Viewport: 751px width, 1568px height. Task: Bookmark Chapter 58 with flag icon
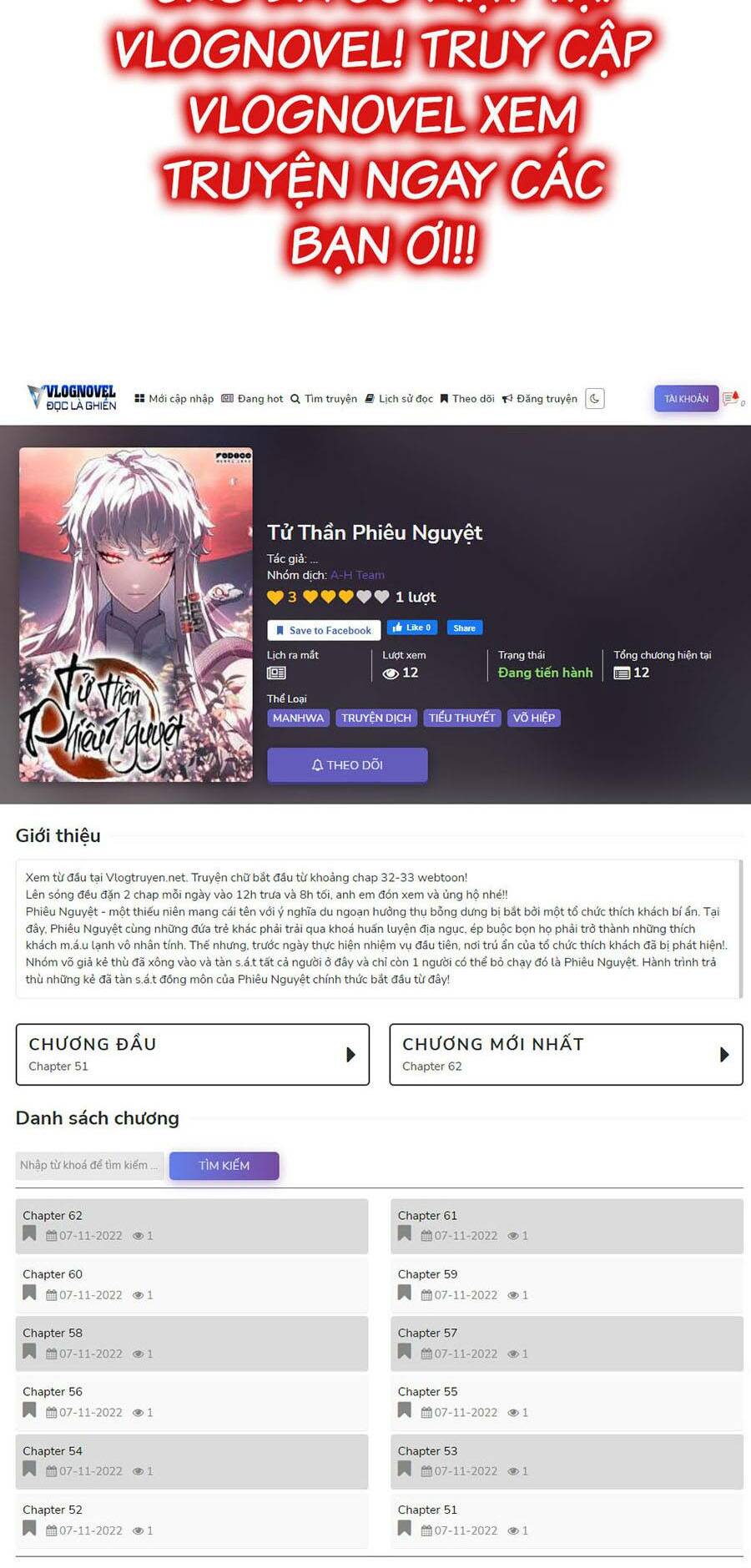[29, 1351]
